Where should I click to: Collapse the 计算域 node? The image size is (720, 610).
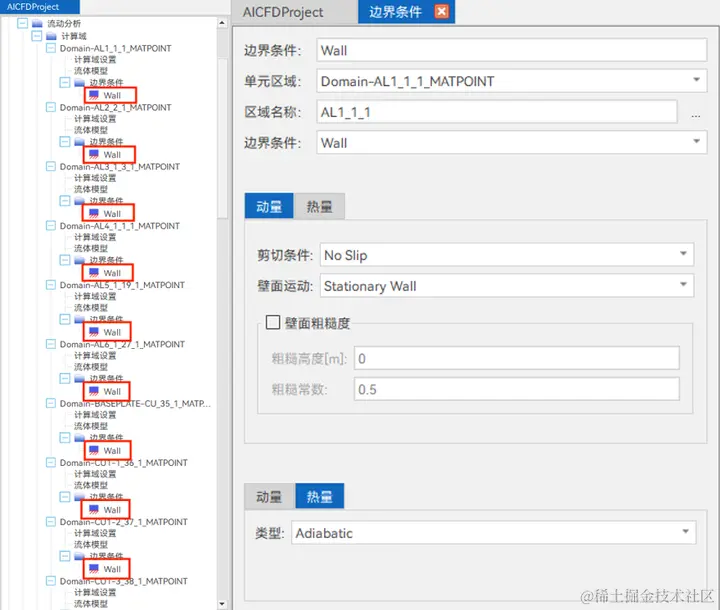click(x=37, y=36)
